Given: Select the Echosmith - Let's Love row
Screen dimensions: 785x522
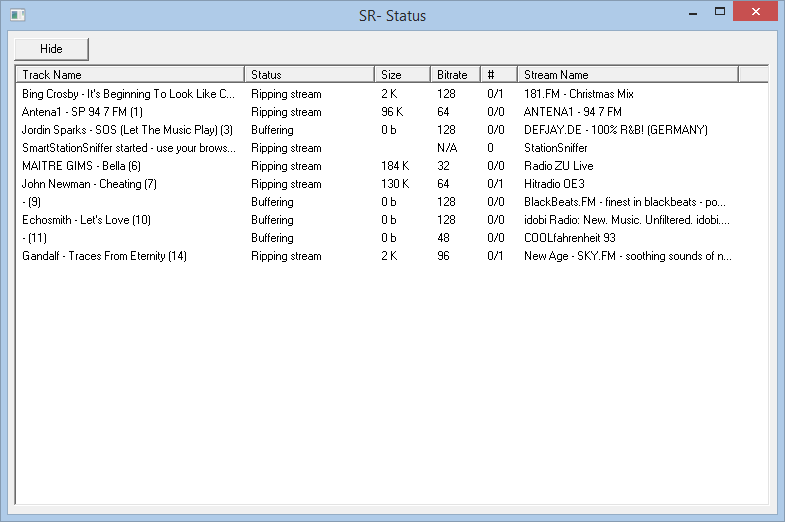Looking at the screenshot, I should [x=392, y=220].
